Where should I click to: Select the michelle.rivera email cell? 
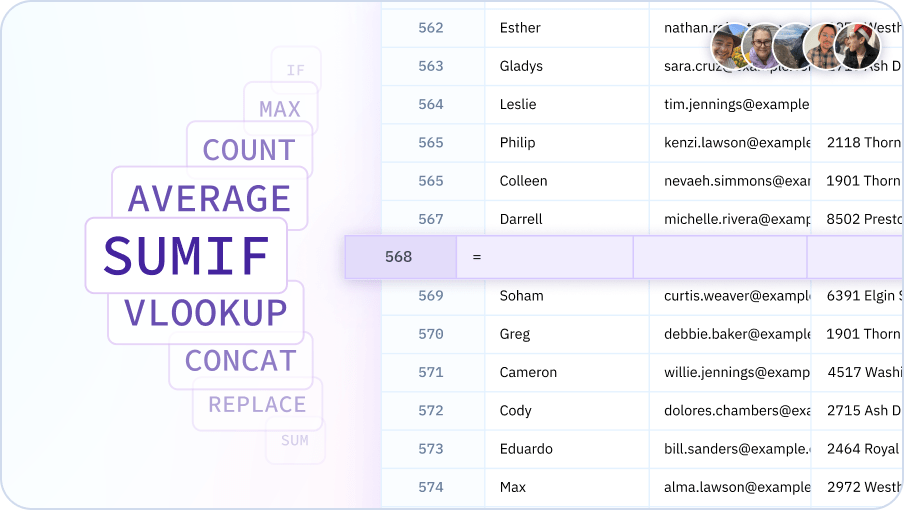pos(730,219)
